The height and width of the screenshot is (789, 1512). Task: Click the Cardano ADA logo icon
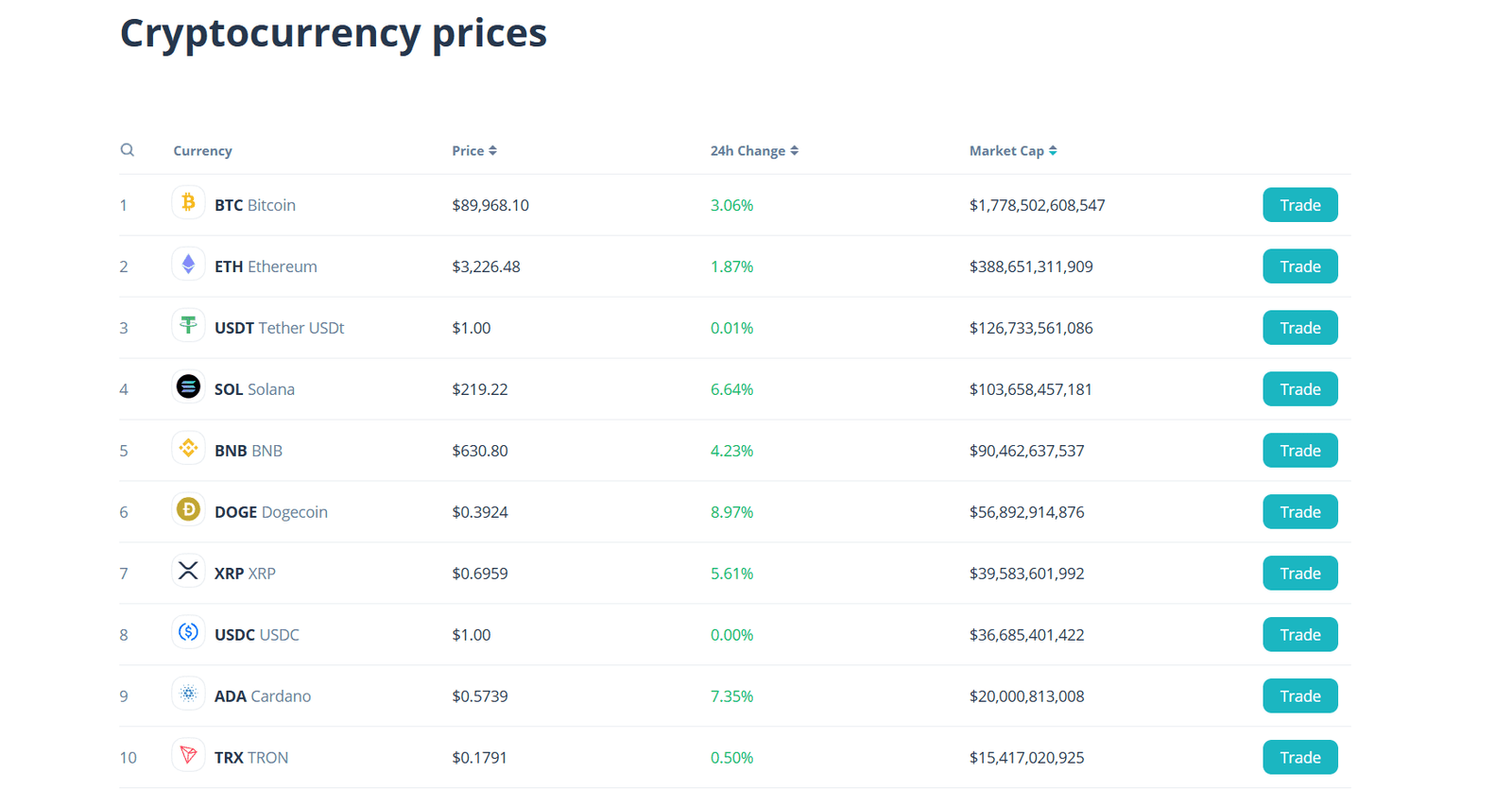[188, 694]
